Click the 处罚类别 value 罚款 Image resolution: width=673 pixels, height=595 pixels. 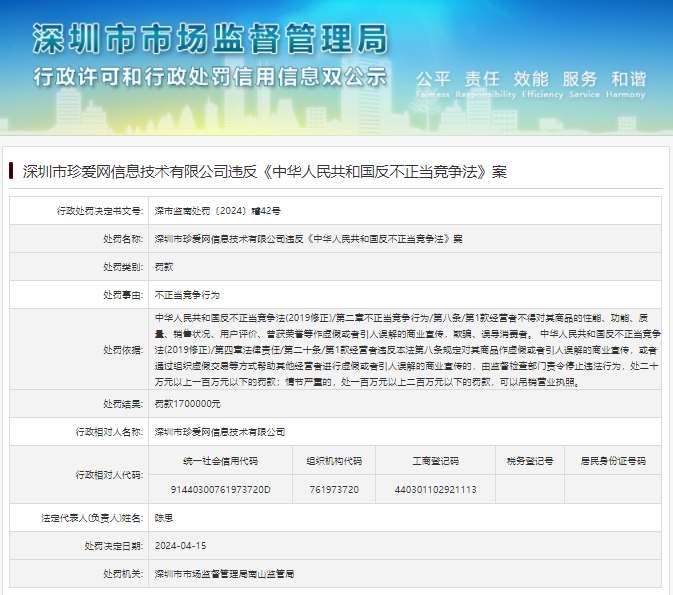pos(164,267)
